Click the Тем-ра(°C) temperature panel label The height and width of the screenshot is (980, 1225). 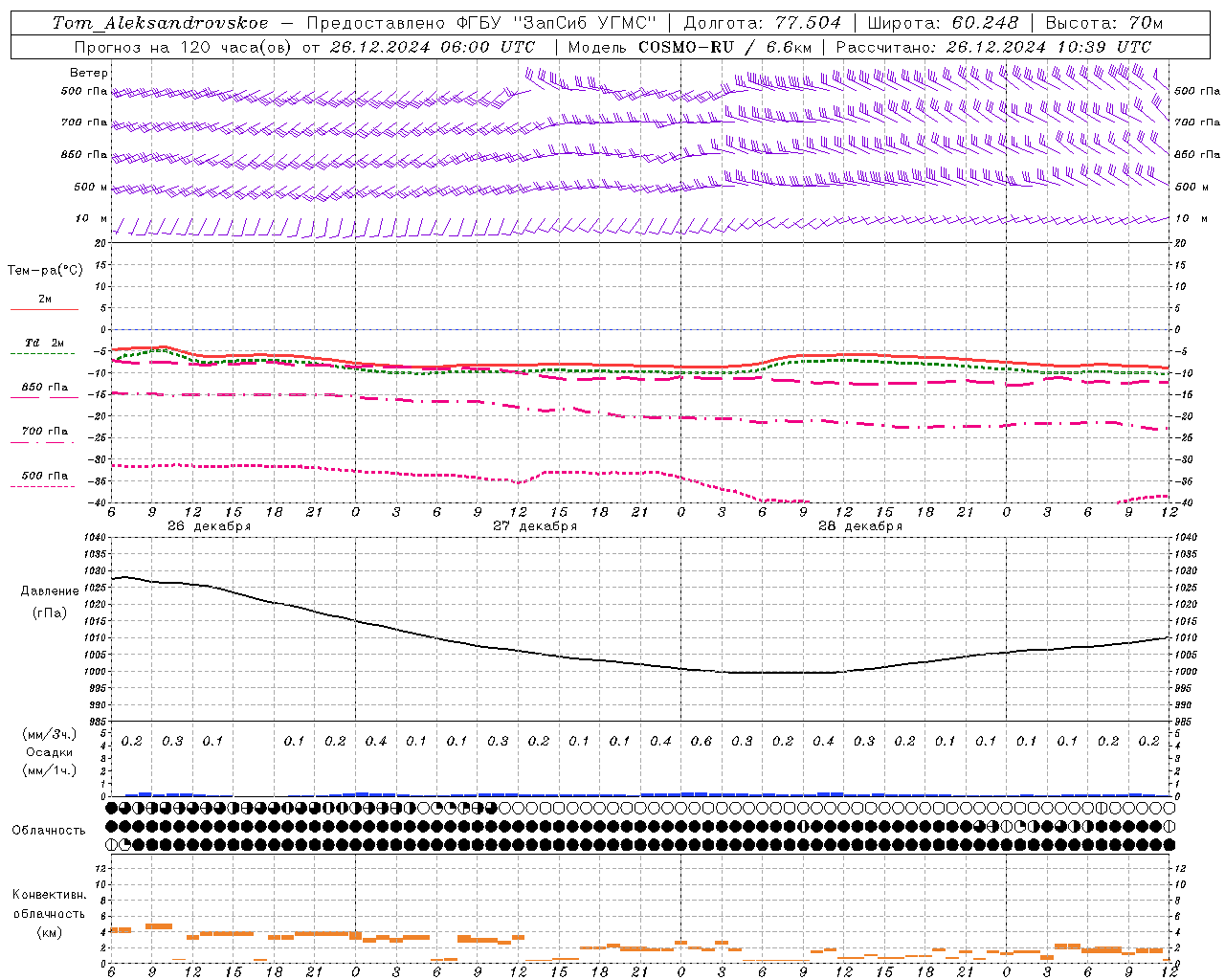coord(45,271)
